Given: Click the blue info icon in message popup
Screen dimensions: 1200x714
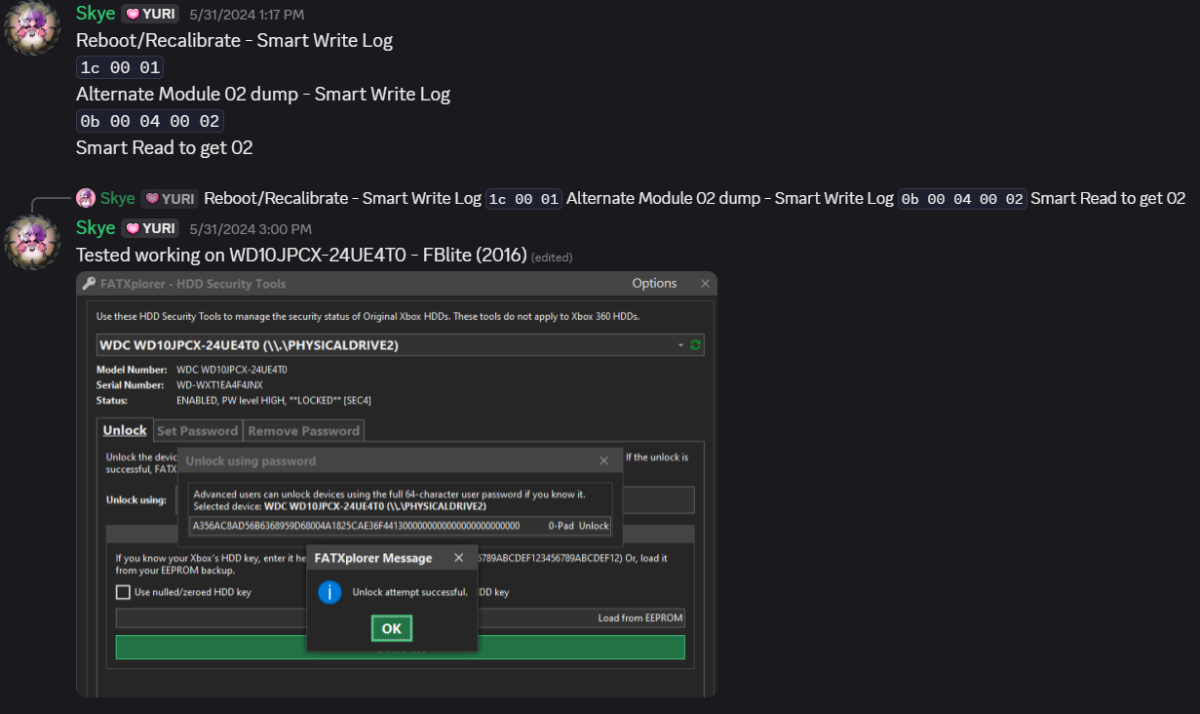Looking at the screenshot, I should coord(330,592).
